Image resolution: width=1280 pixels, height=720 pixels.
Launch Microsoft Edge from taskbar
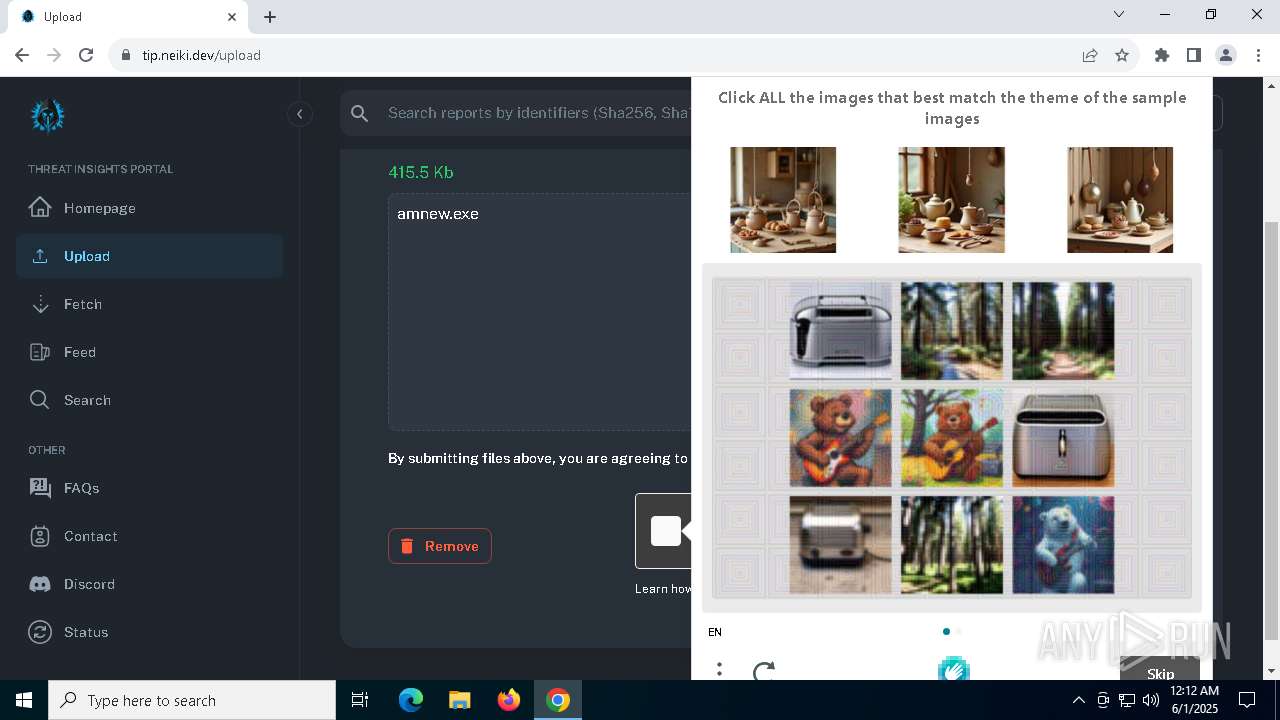[x=411, y=700]
